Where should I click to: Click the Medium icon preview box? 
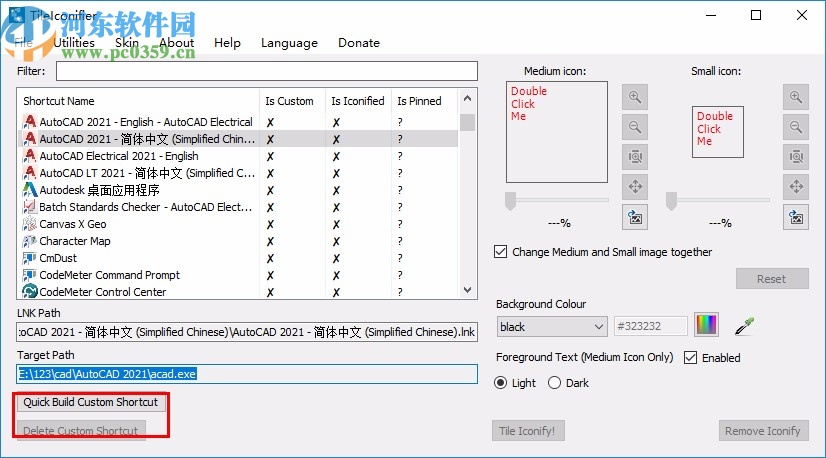coord(557,132)
